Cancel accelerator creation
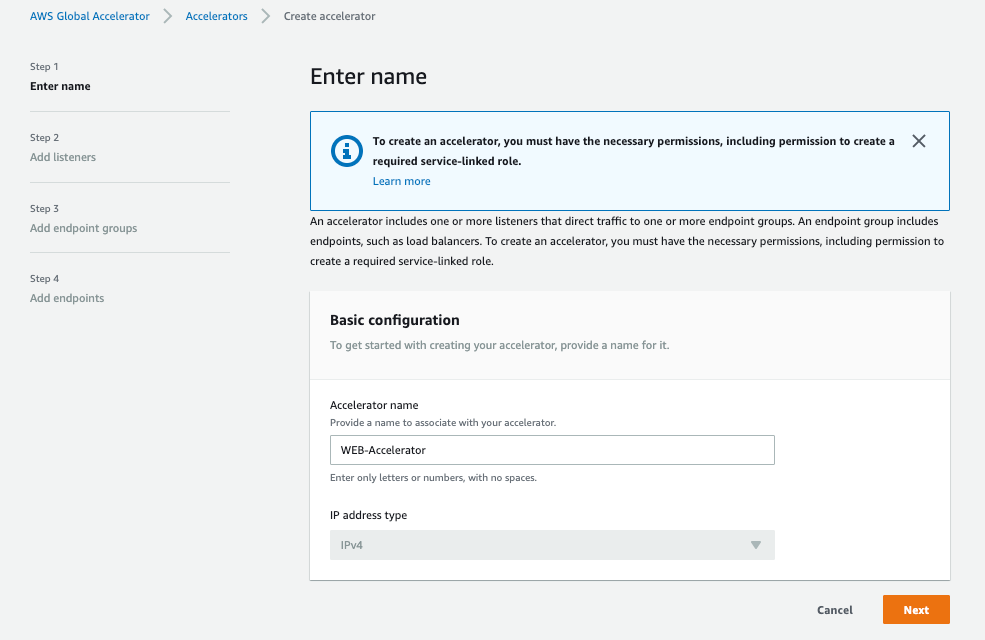 click(835, 610)
